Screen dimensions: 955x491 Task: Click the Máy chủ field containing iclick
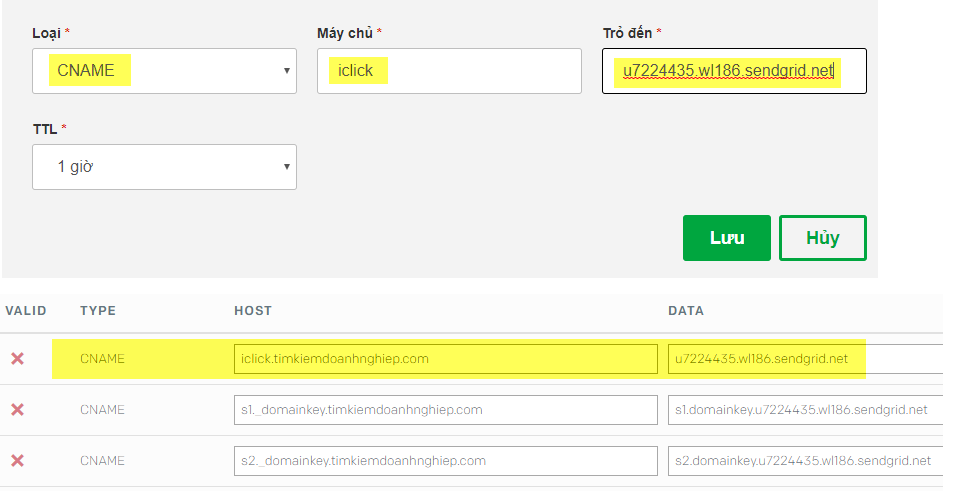[x=449, y=71]
